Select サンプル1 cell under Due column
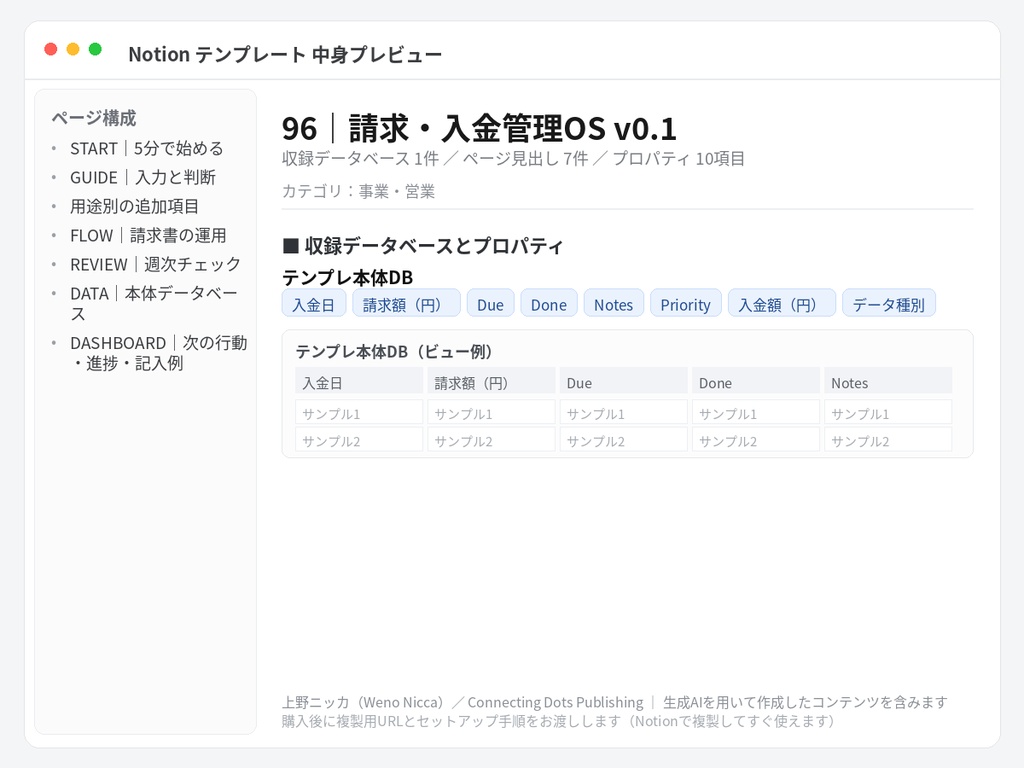The height and width of the screenshot is (768, 1024). point(624,412)
